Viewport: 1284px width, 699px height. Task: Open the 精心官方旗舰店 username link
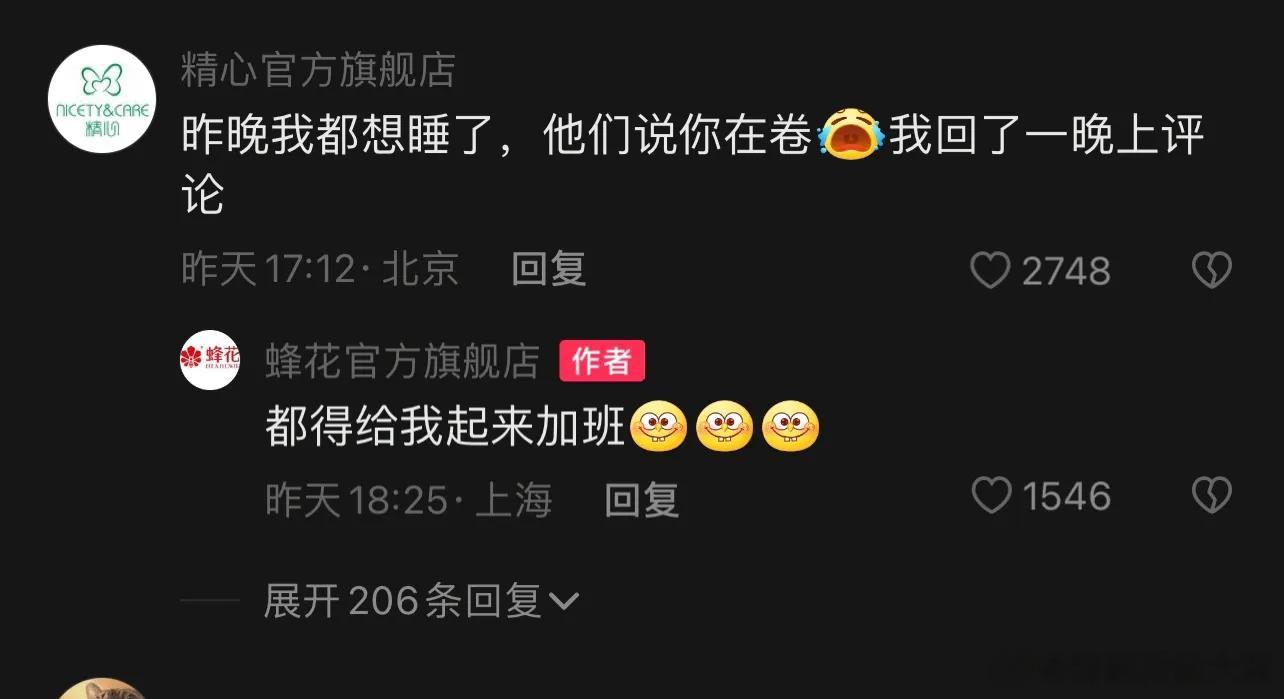pyautogui.click(x=318, y=70)
